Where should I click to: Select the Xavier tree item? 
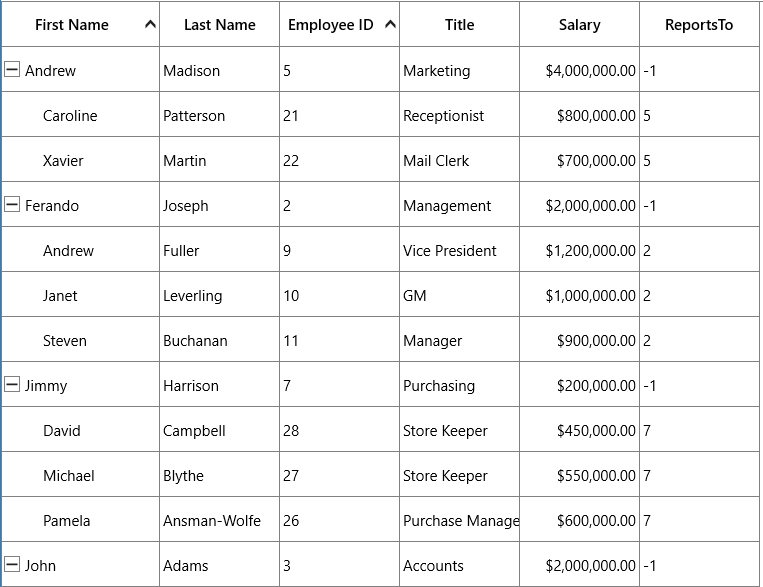(x=63, y=161)
